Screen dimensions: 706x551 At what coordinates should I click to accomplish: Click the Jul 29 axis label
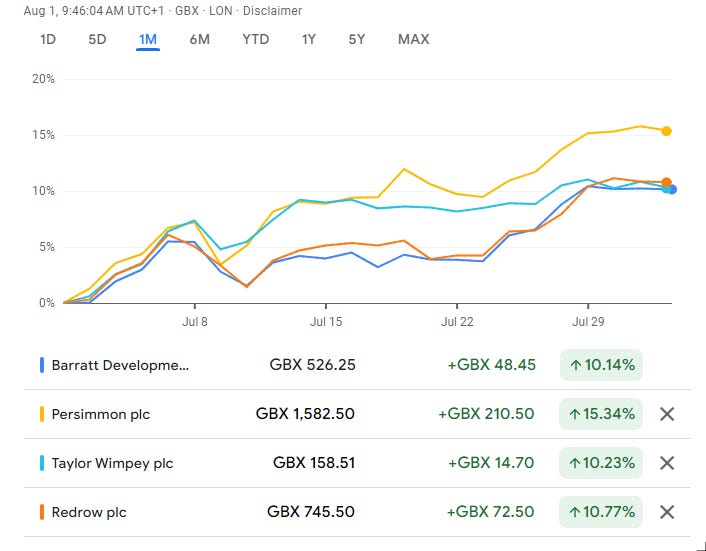point(588,322)
